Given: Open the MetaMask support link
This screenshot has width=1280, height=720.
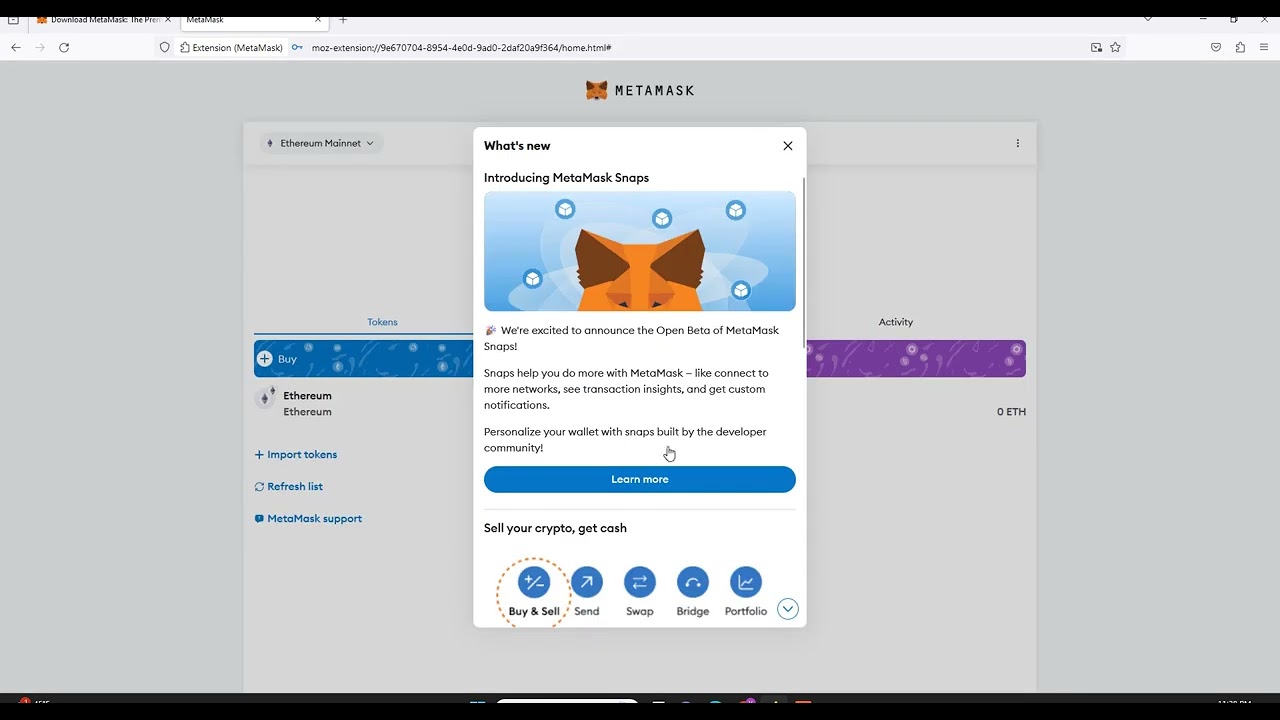Looking at the screenshot, I should pos(308,518).
